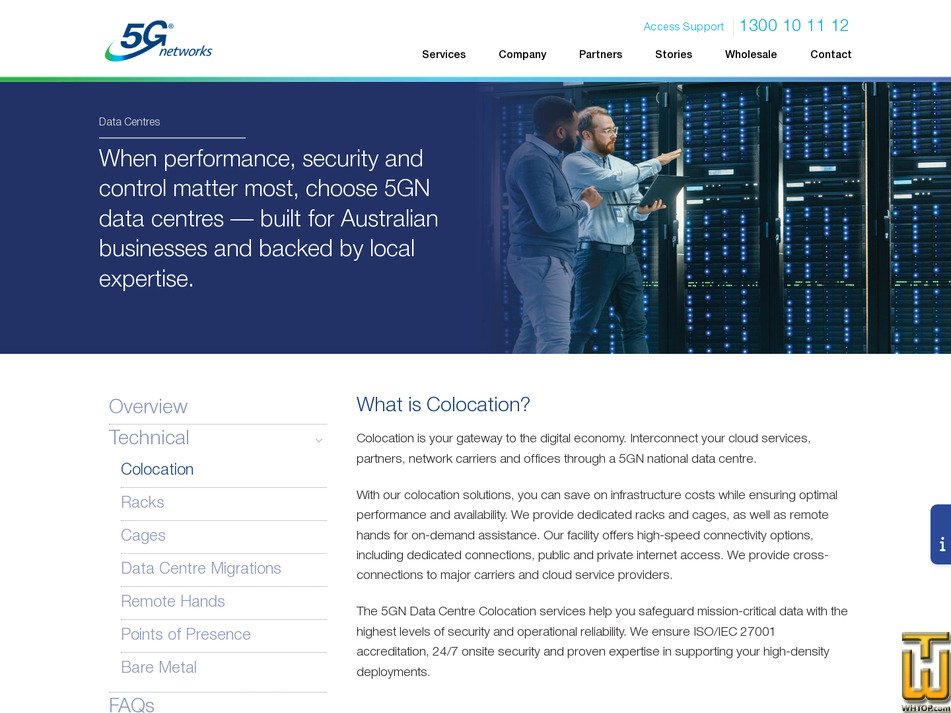Open the Company menu
Screen dimensions: 951x713
522,55
